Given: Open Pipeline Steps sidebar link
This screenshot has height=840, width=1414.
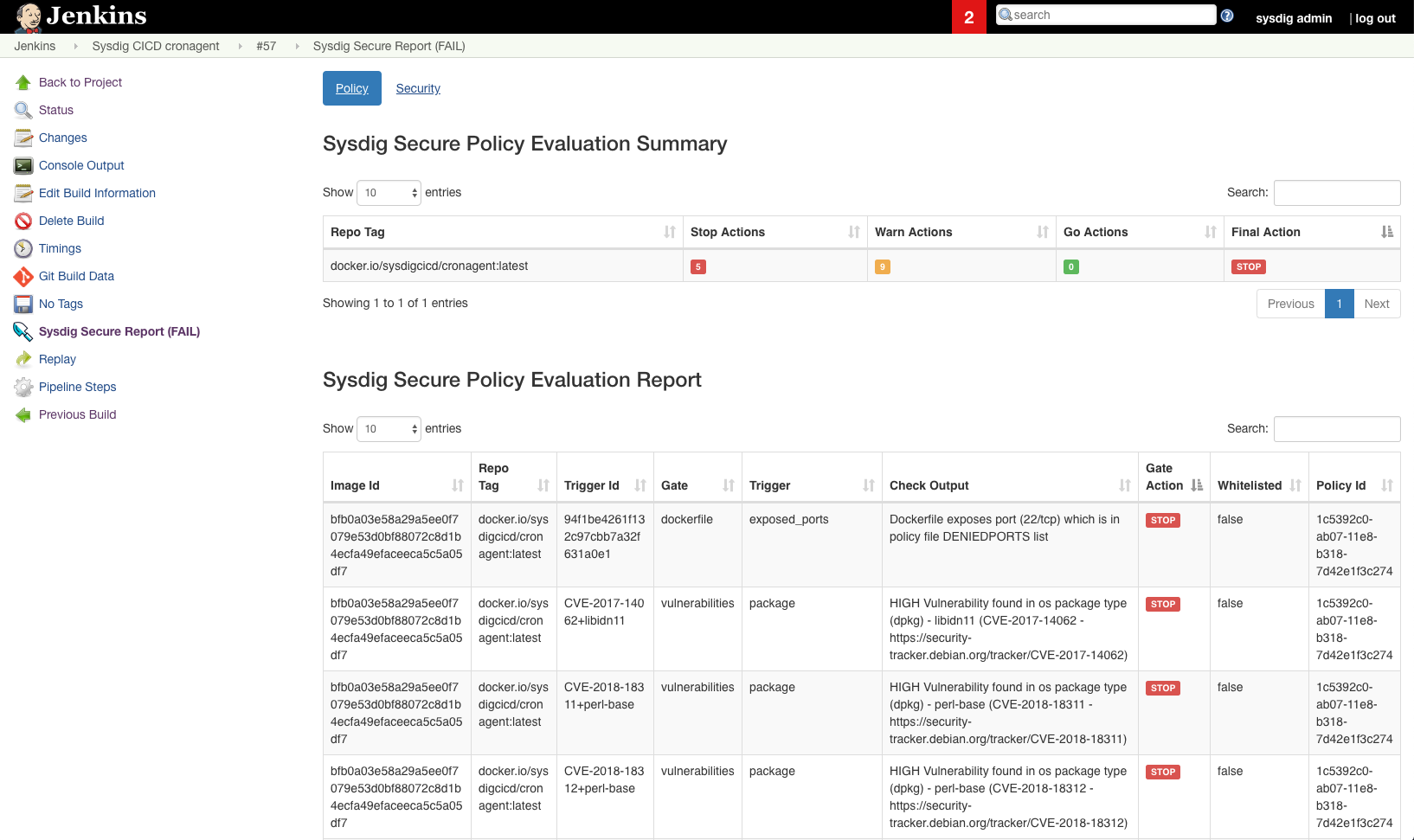Looking at the screenshot, I should pos(77,387).
